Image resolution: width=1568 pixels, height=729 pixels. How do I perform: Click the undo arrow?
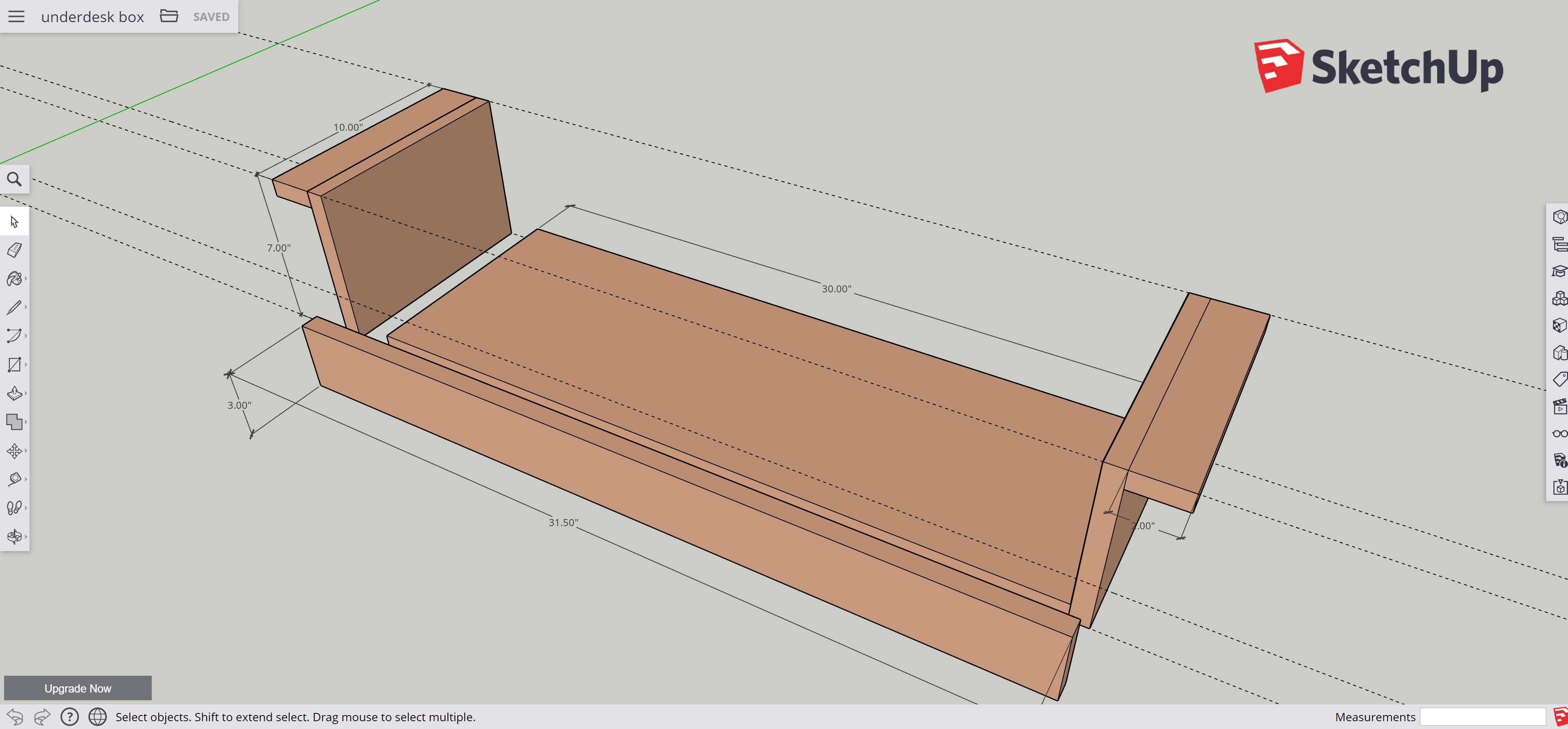(x=15, y=717)
